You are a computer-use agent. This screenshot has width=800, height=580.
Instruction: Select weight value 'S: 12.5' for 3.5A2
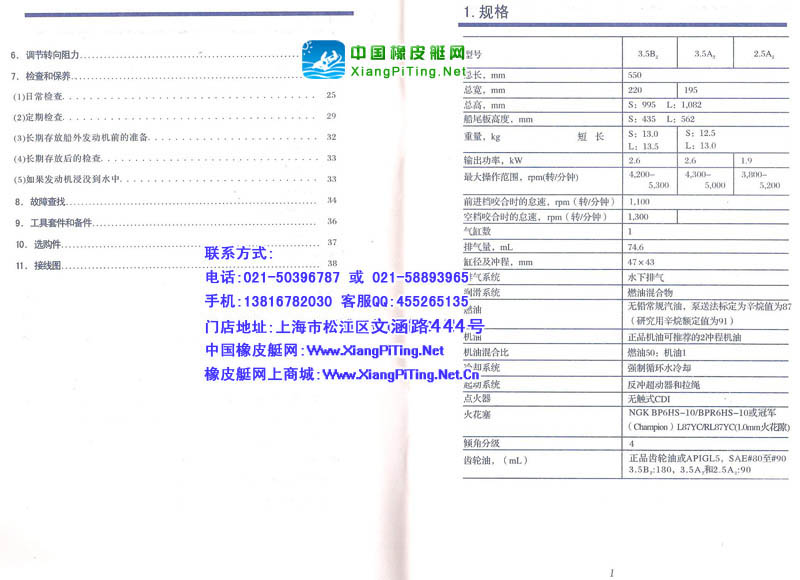point(700,133)
